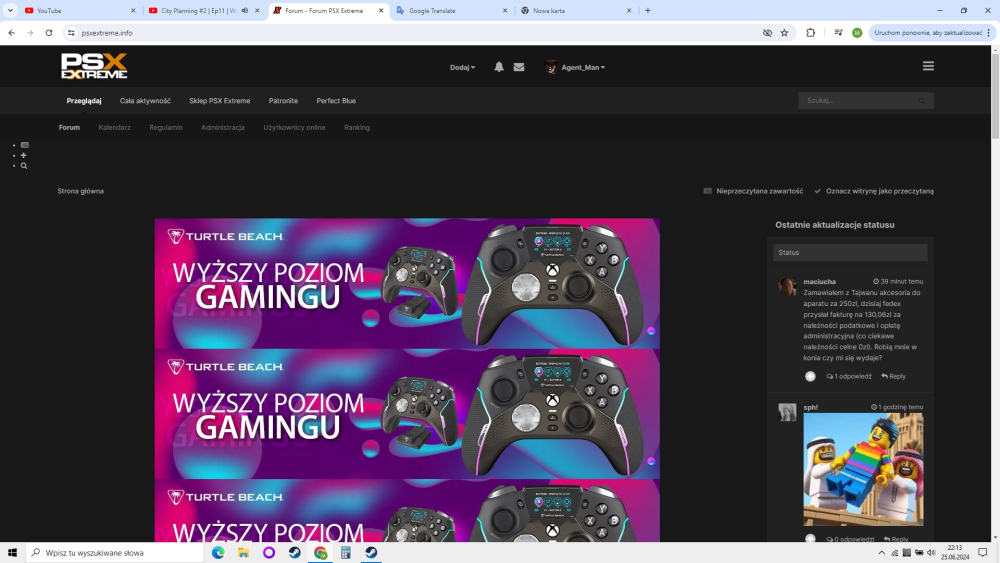
Task: Go back with the browser back arrow
Action: tap(11, 33)
